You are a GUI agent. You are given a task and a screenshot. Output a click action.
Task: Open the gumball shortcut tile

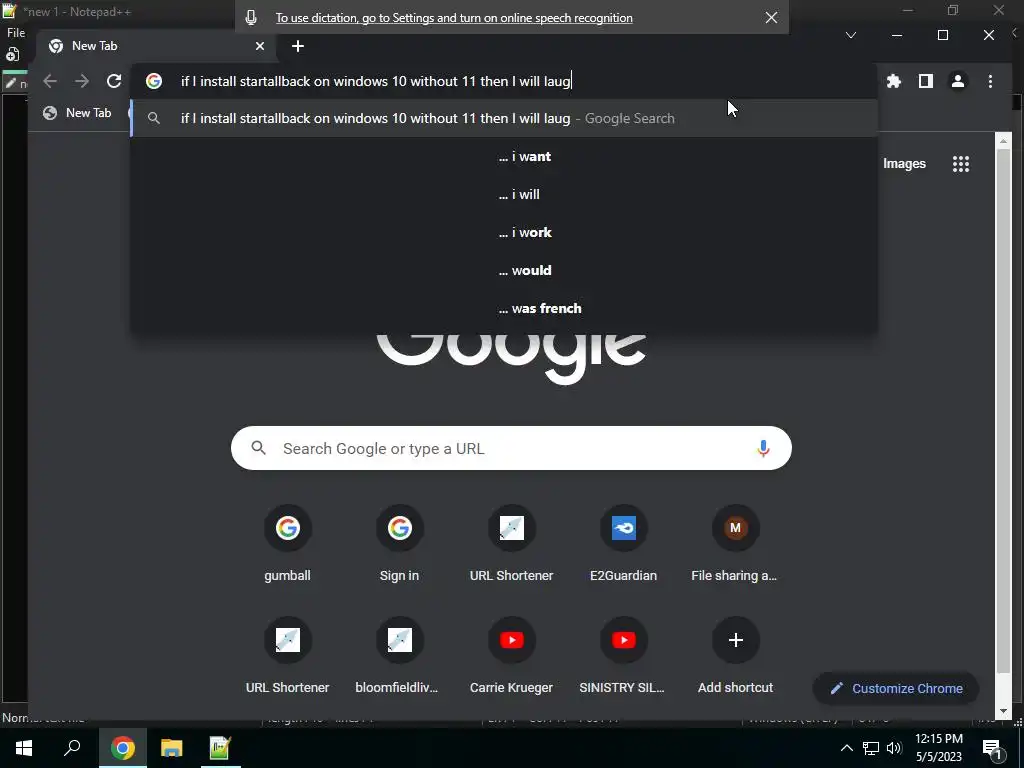287,544
